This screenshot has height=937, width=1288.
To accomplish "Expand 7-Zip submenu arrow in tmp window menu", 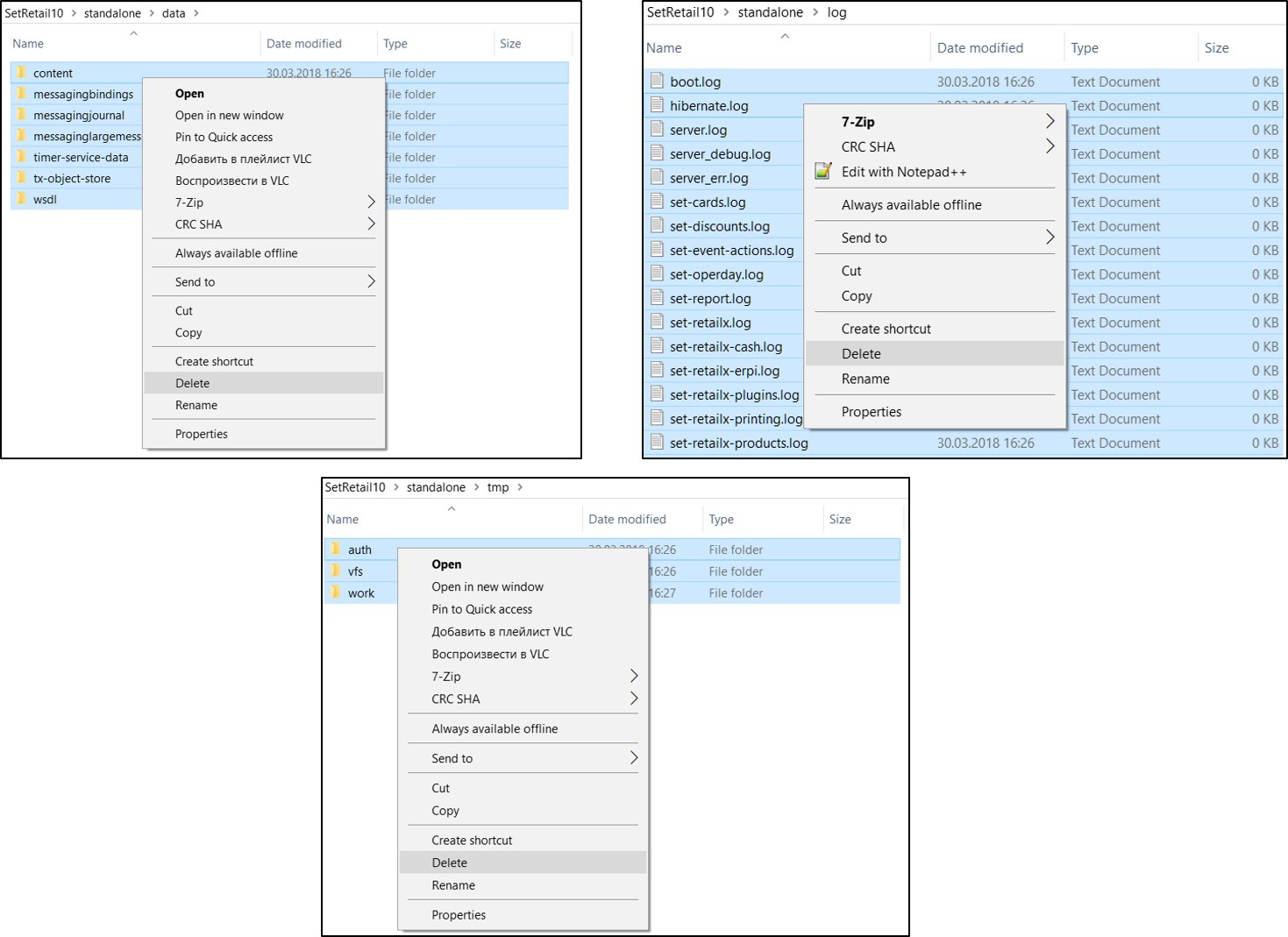I will pos(634,676).
